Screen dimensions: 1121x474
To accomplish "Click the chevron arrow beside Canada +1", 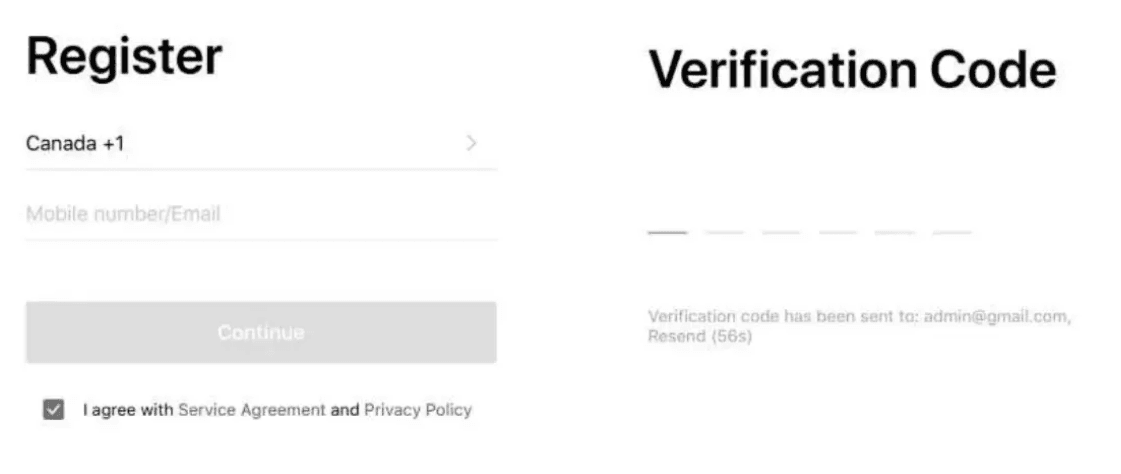I will (x=472, y=144).
